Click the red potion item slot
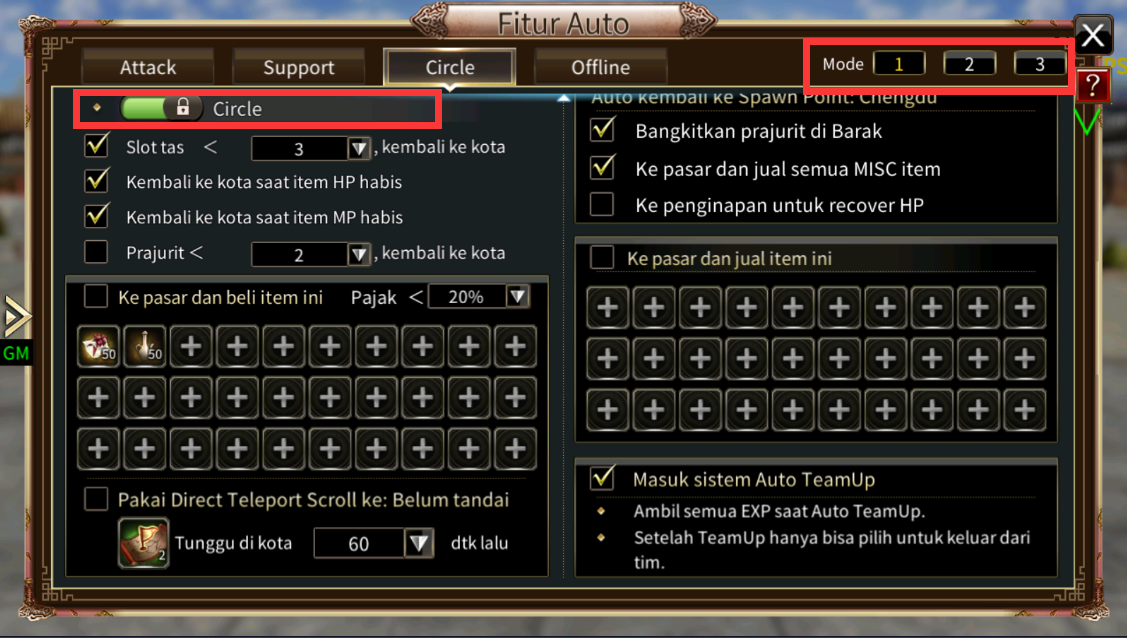Image resolution: width=1127 pixels, height=638 pixels. [98, 347]
